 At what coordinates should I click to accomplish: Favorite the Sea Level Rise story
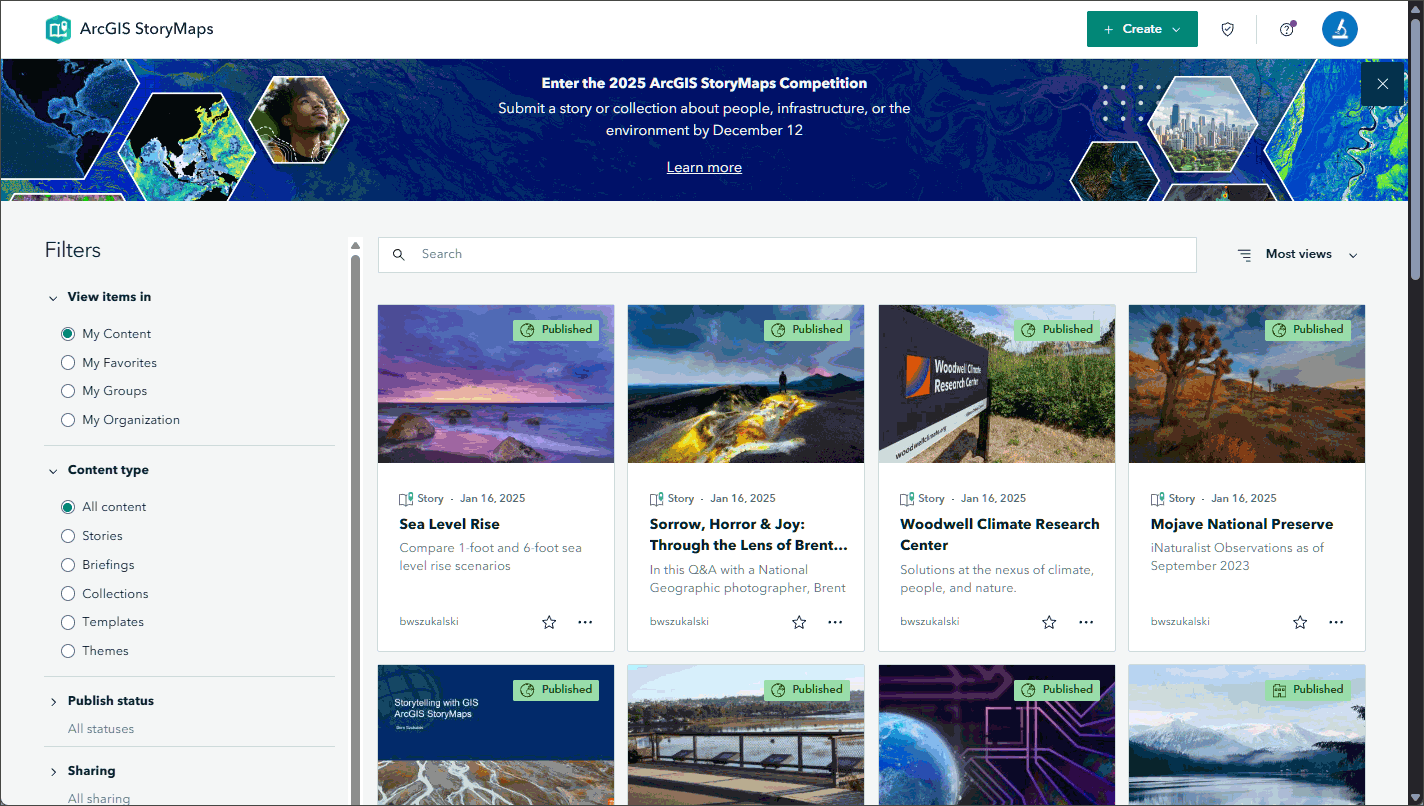pyautogui.click(x=549, y=622)
